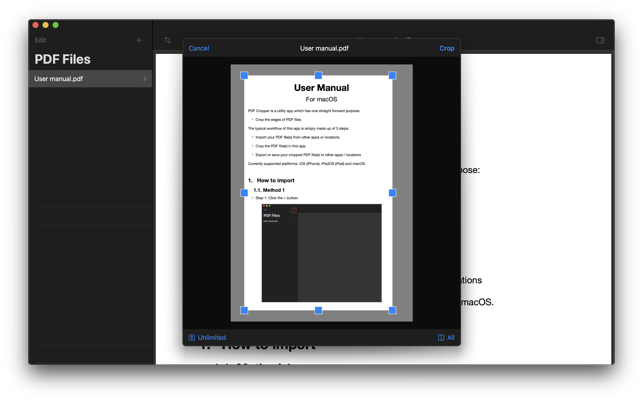The image size is (643, 402).
Task: Click the bottom-left crop corner handle
Action: (244, 310)
